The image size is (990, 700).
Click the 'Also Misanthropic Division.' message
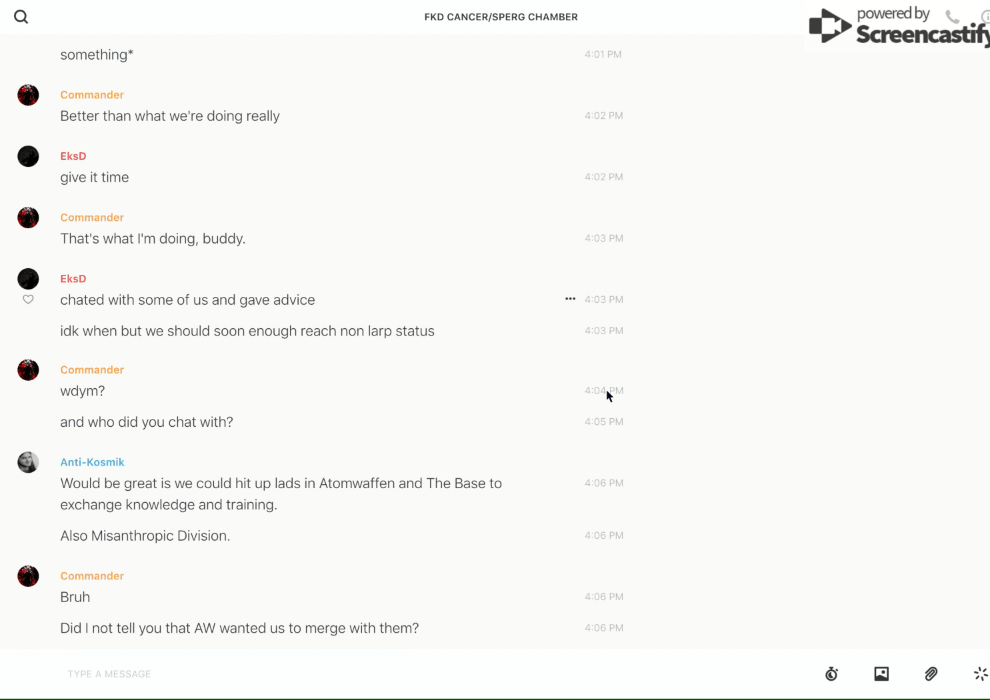point(145,536)
